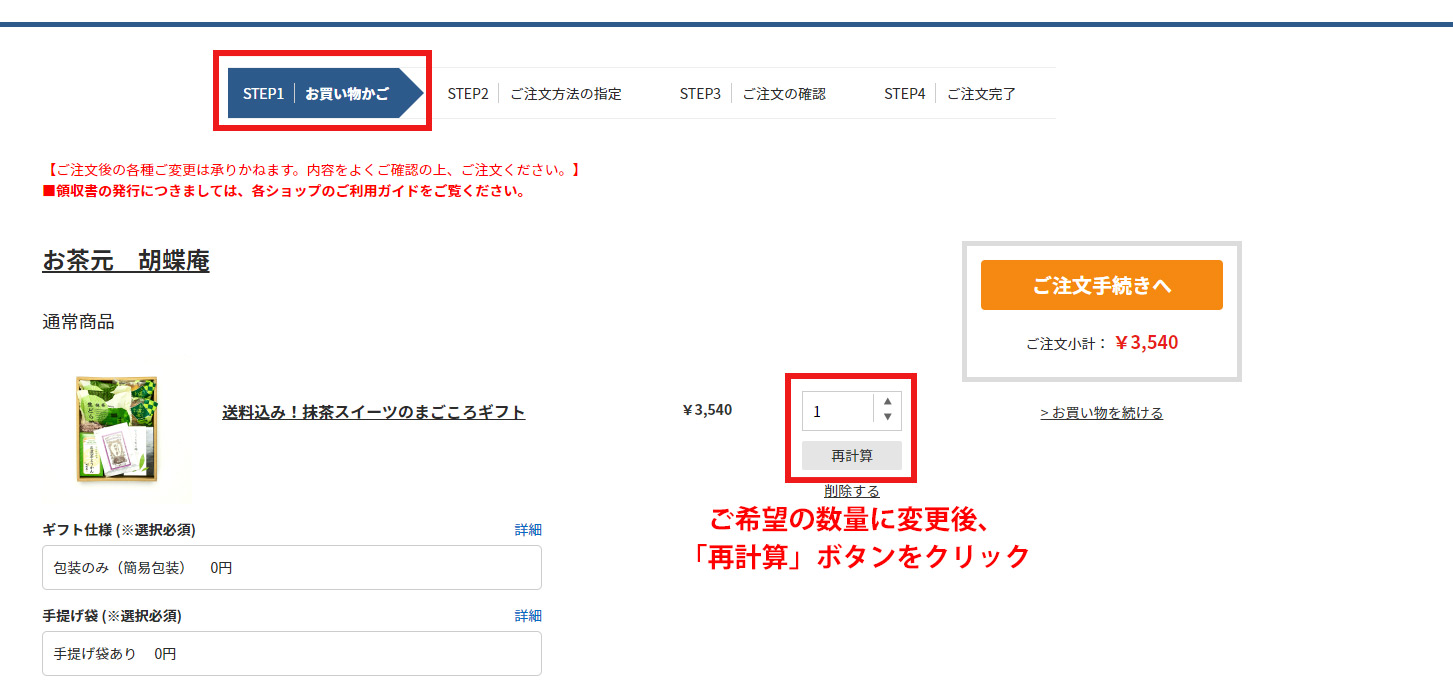Open the 手提げ袋あり carry bag dropdown
The image size is (1453, 700).
click(x=291, y=653)
